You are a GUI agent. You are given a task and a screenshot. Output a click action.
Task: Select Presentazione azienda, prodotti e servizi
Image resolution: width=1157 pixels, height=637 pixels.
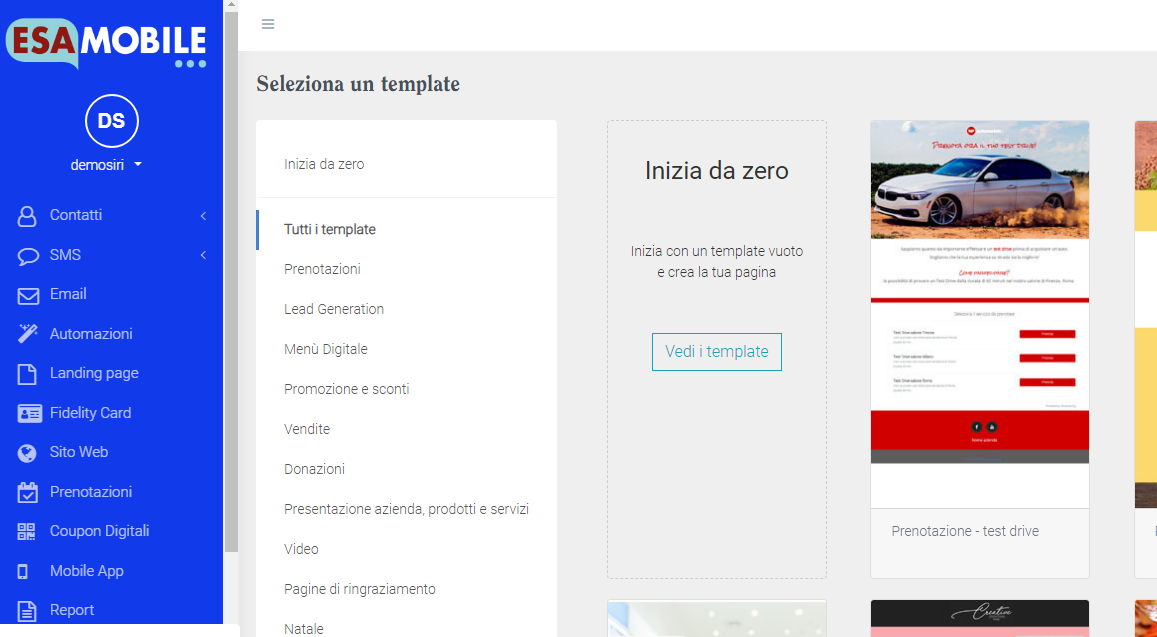[x=407, y=509]
